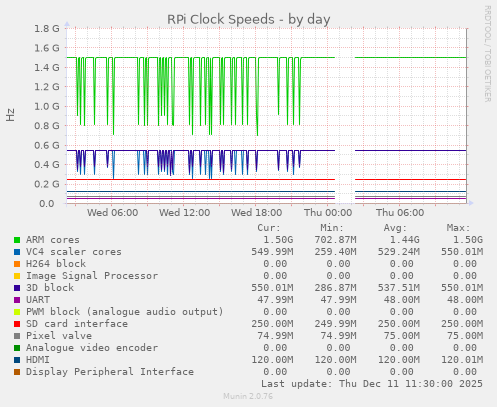Click ARM cores average value 1.44G
Viewport: 497px width, 407px height.
404,240
